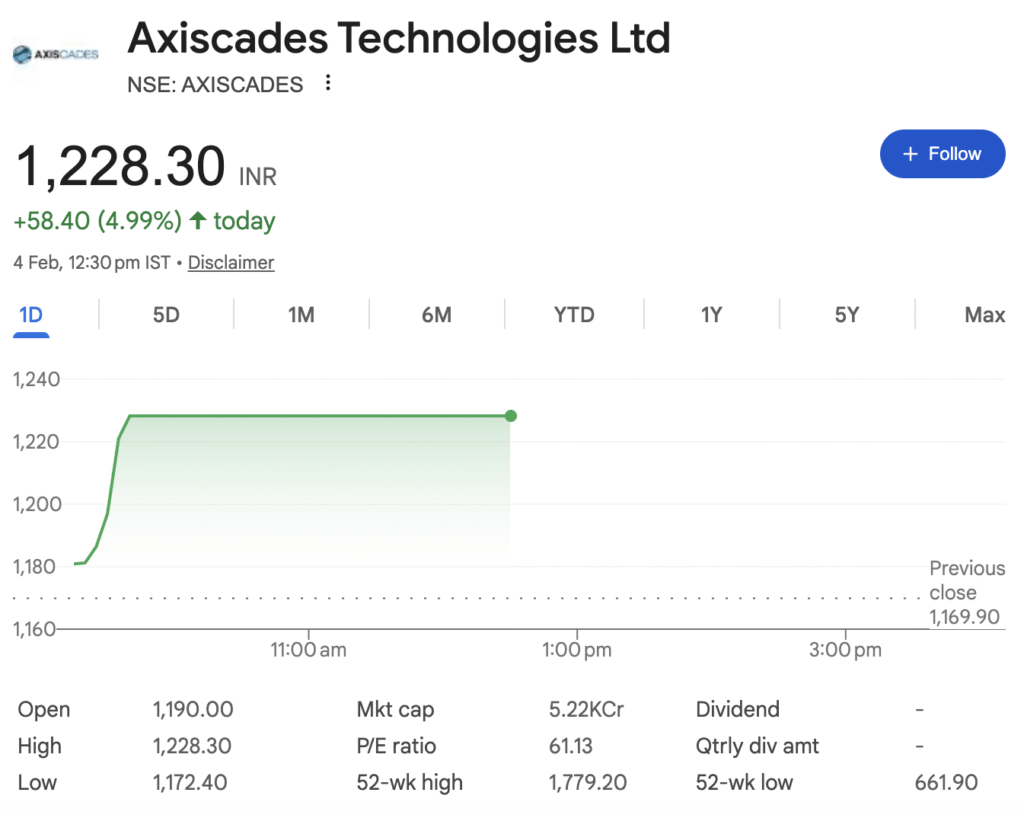The image size is (1024, 815).
Task: Switch to the 1M chart tab
Action: tap(301, 315)
